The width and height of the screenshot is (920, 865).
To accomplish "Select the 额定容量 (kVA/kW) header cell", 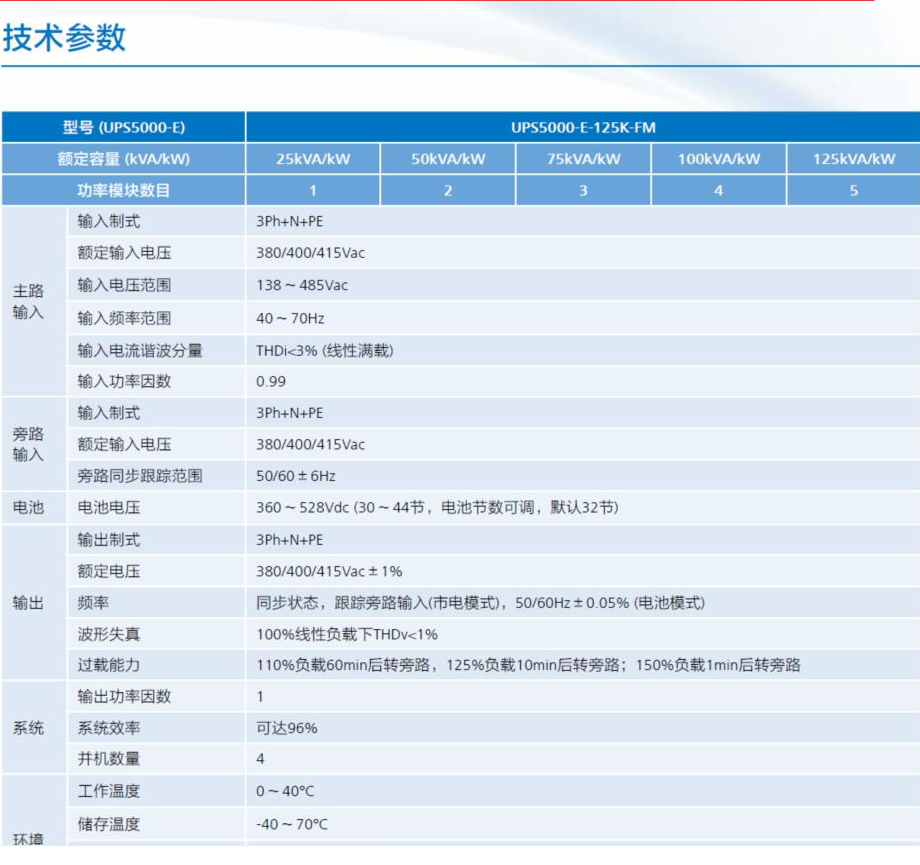I will [x=124, y=159].
